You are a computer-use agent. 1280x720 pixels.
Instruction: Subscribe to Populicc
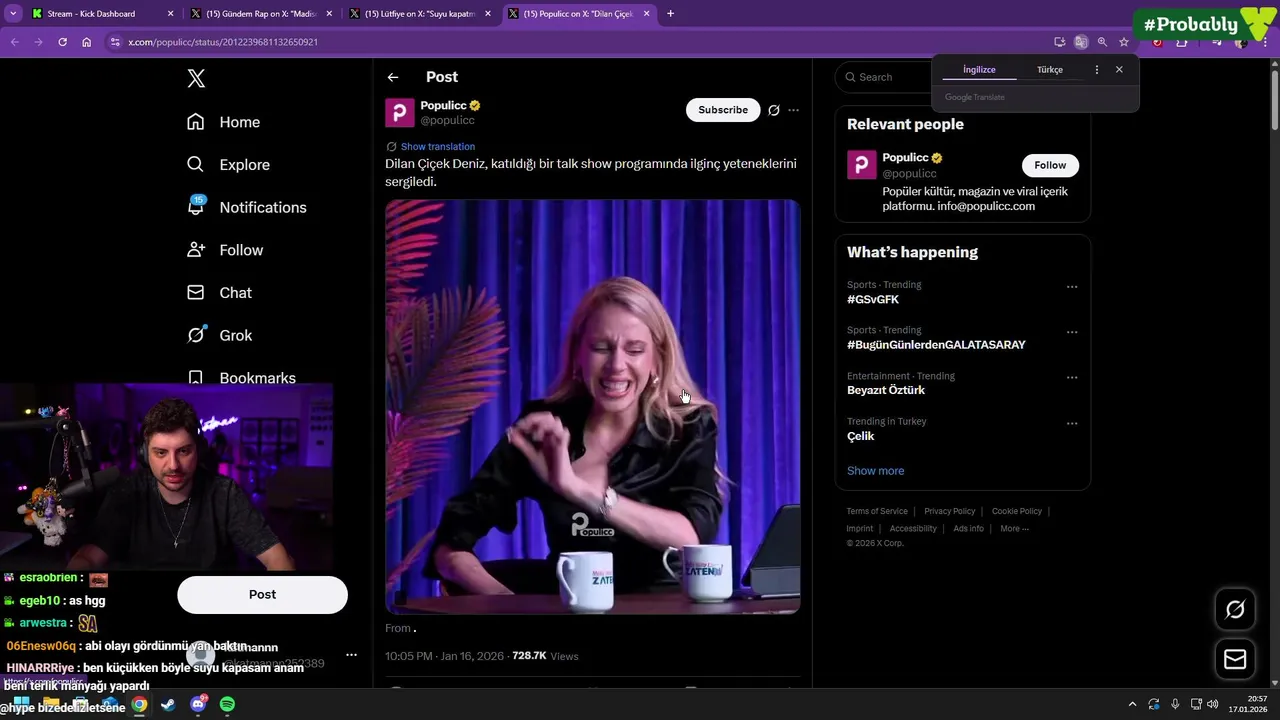723,110
